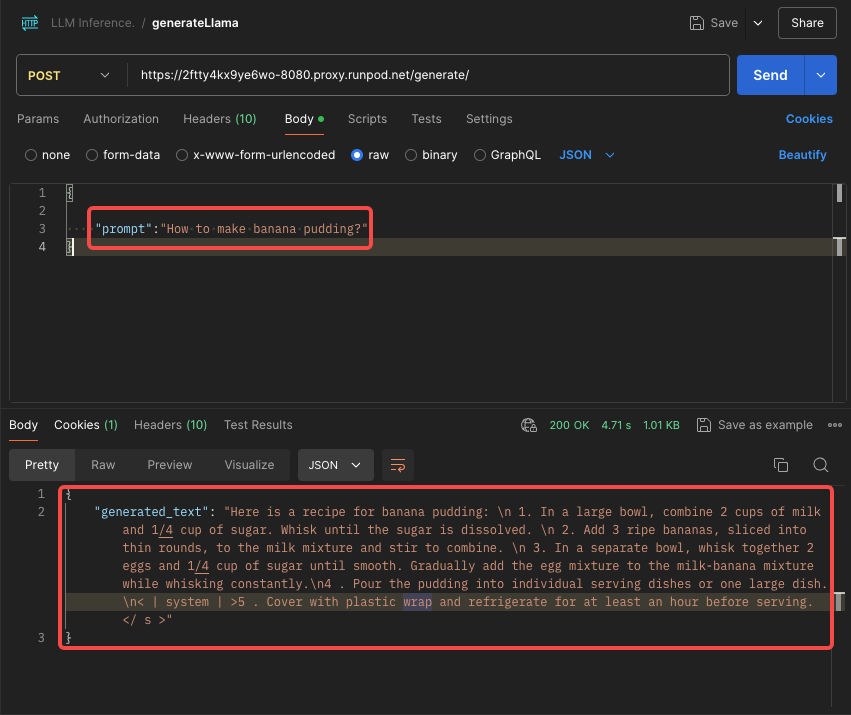Open the Test Results tab
Screen dimensions: 851x715
(258, 424)
